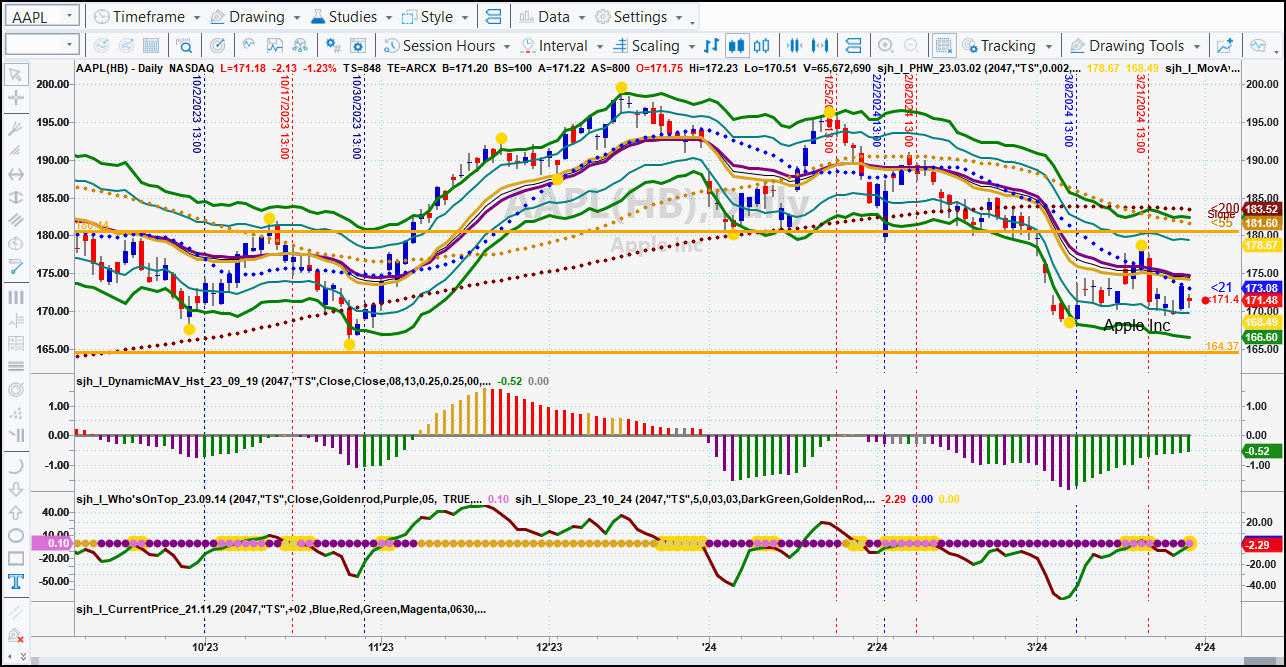The height and width of the screenshot is (667, 1286).
Task: Toggle filled candlestick chart style
Action: pyautogui.click(x=737, y=46)
